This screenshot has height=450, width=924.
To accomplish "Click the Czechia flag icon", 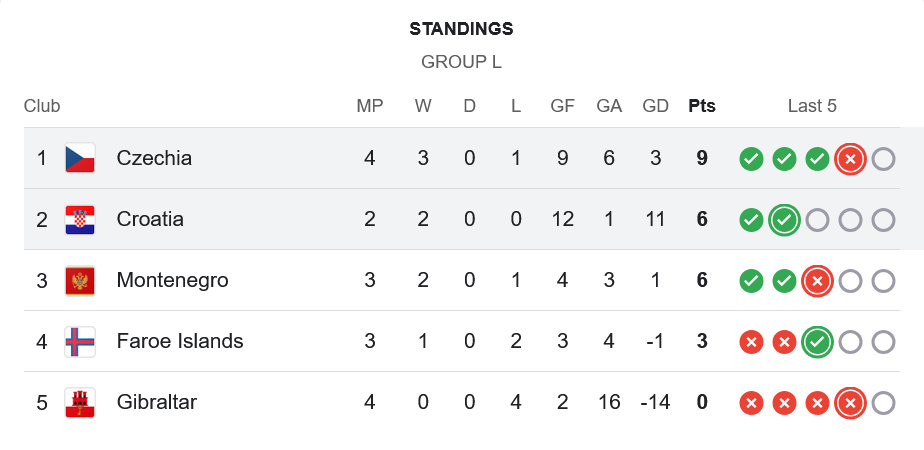I will click(x=80, y=158).
